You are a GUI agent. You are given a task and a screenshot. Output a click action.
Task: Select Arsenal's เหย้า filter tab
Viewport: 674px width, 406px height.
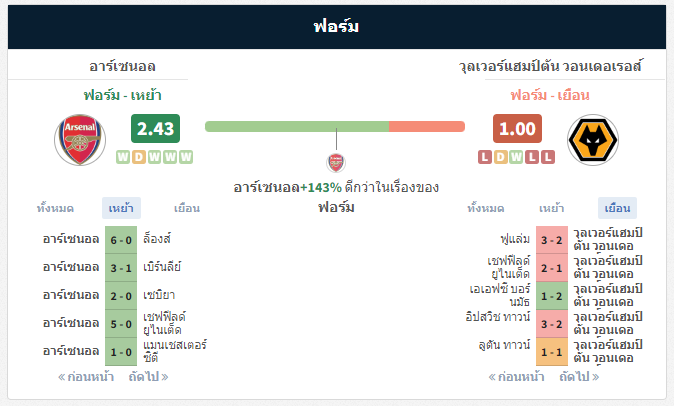(x=121, y=208)
